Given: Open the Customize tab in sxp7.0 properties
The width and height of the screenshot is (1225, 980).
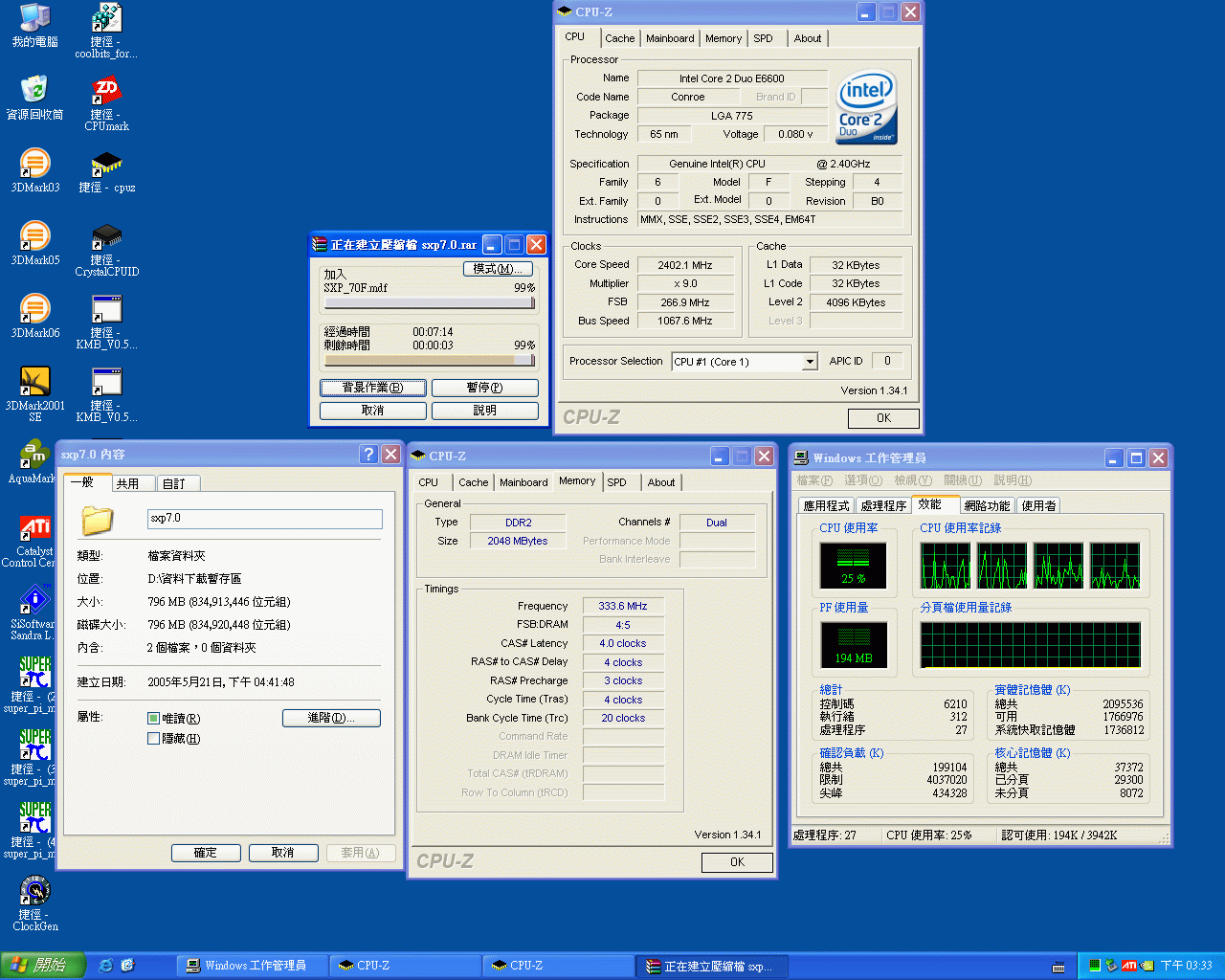Looking at the screenshot, I should click(178, 483).
